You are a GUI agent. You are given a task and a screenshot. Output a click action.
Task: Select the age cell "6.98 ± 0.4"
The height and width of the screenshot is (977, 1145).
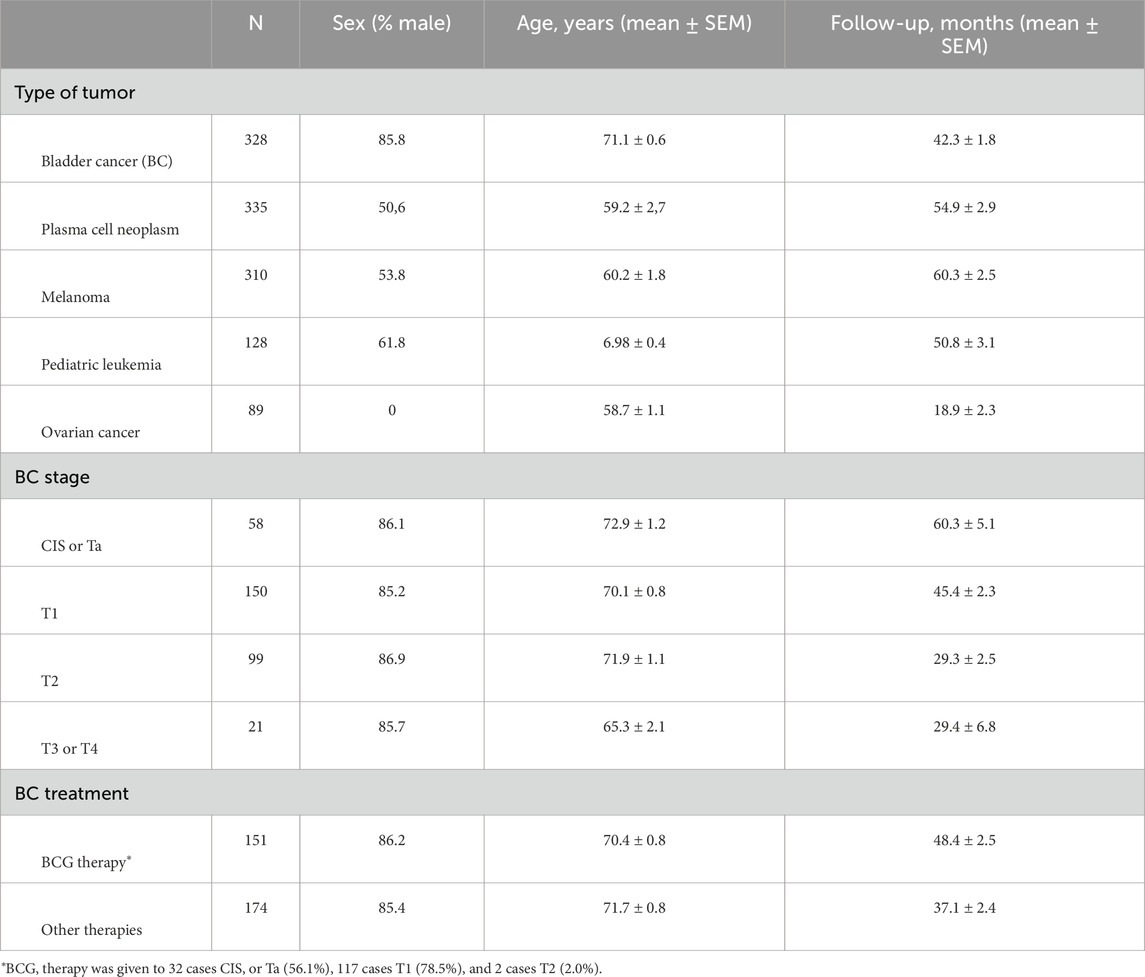[634, 343]
